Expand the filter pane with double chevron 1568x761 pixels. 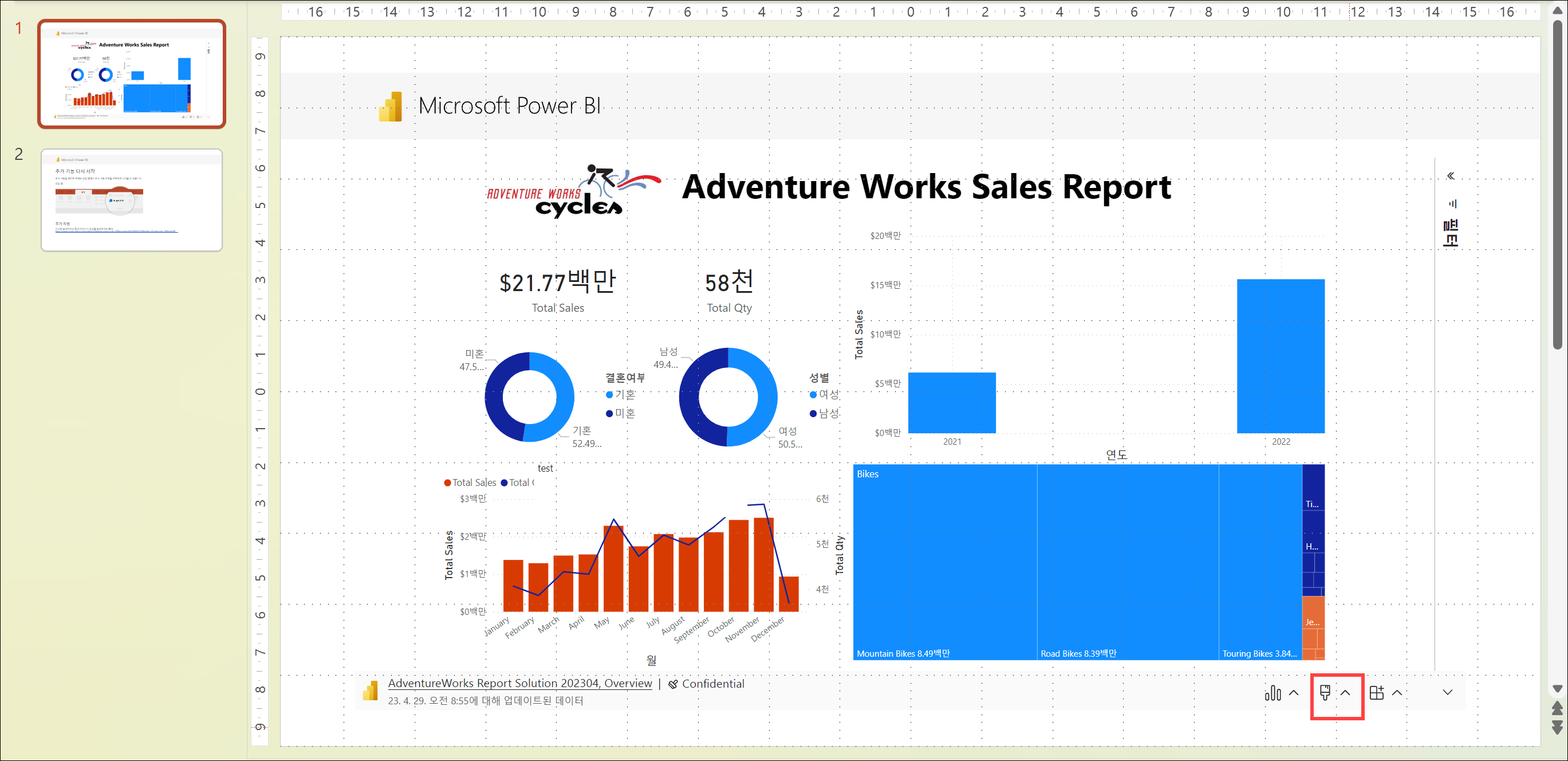1451,176
